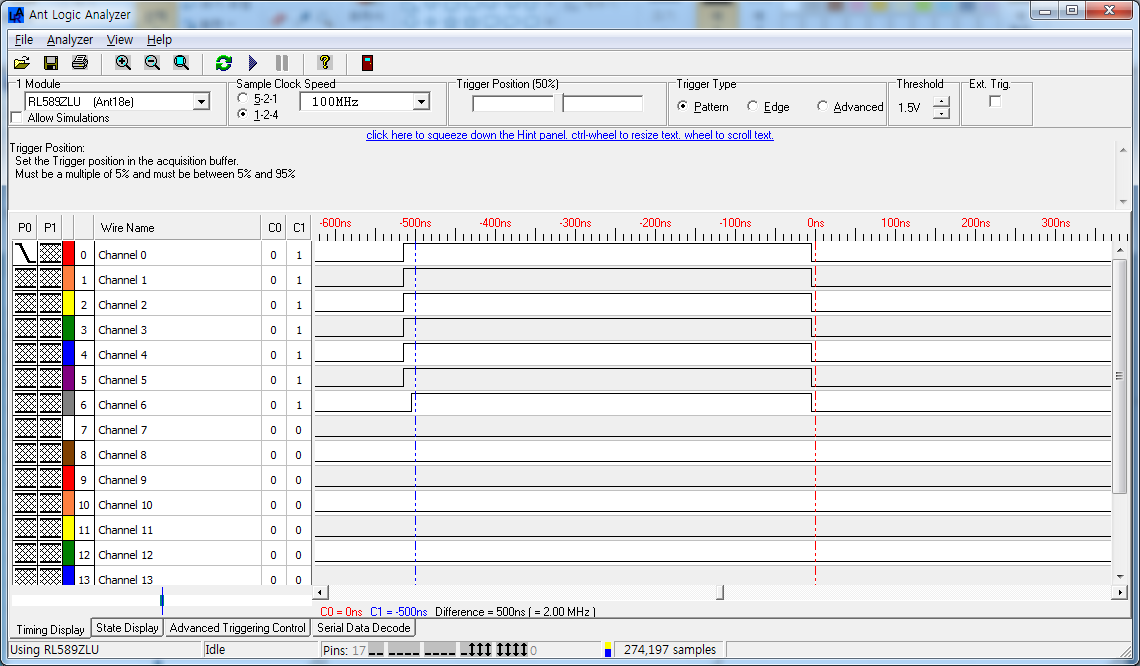Image resolution: width=1140 pixels, height=666 pixels.
Task: Click the open file folder icon
Action: (21, 63)
